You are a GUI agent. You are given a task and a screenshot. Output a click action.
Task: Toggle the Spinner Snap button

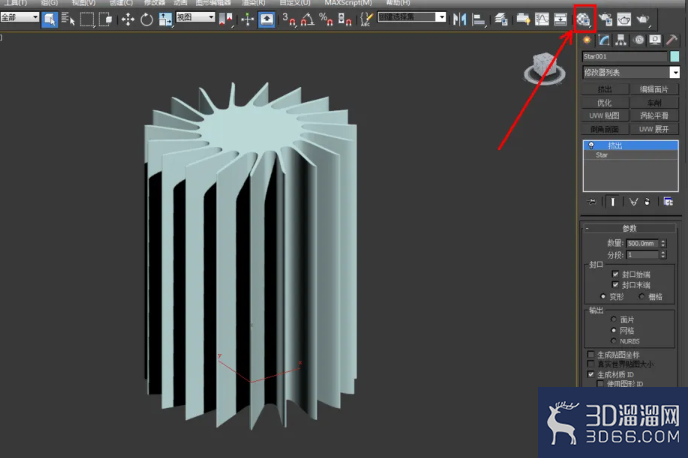(x=345, y=19)
